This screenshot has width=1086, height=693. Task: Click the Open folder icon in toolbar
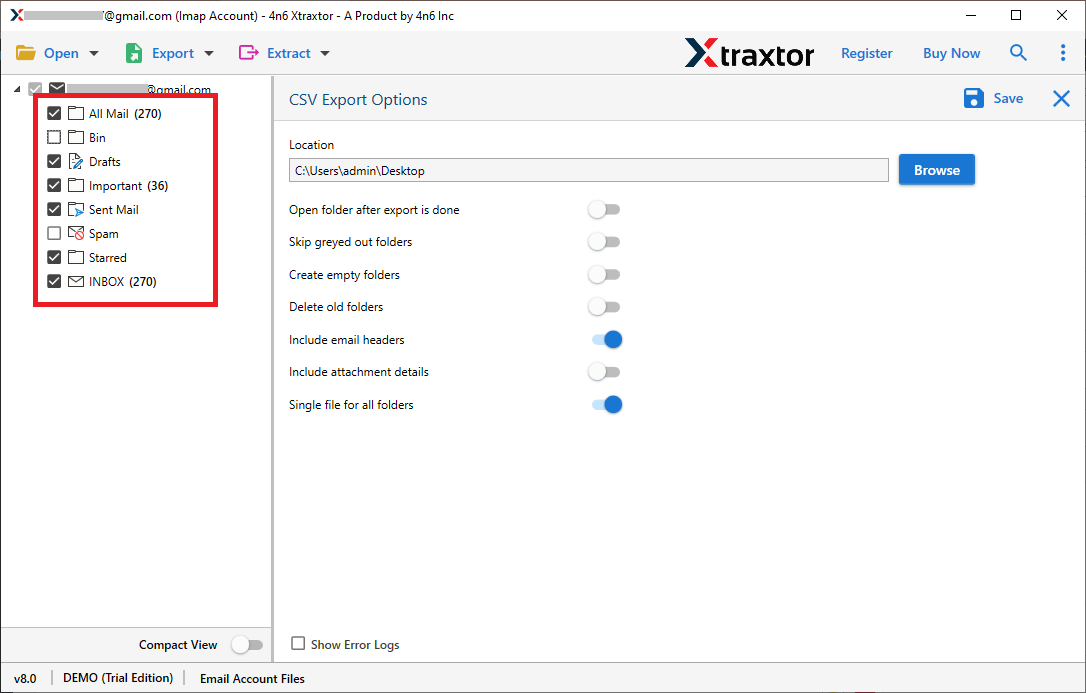[x=25, y=52]
